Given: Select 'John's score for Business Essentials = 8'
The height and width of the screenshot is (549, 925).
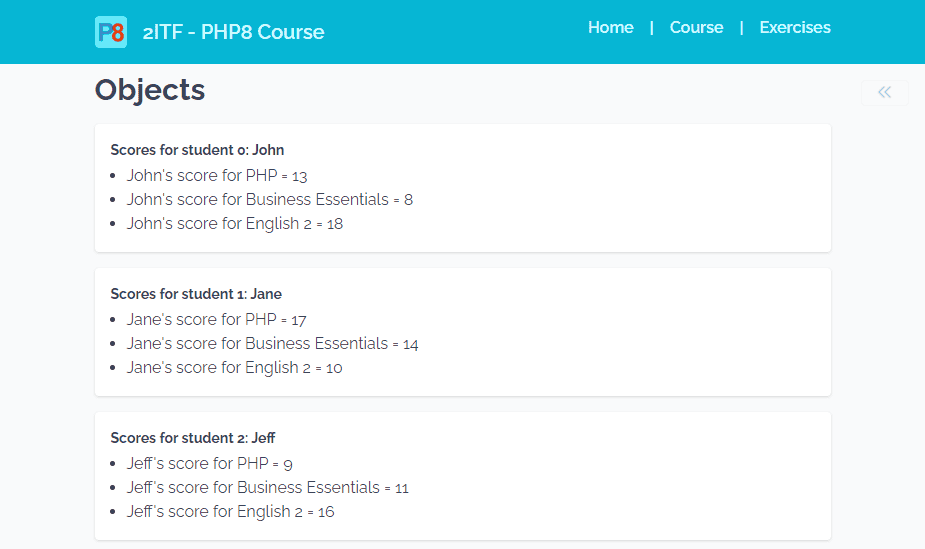Looking at the screenshot, I should coord(270,200).
